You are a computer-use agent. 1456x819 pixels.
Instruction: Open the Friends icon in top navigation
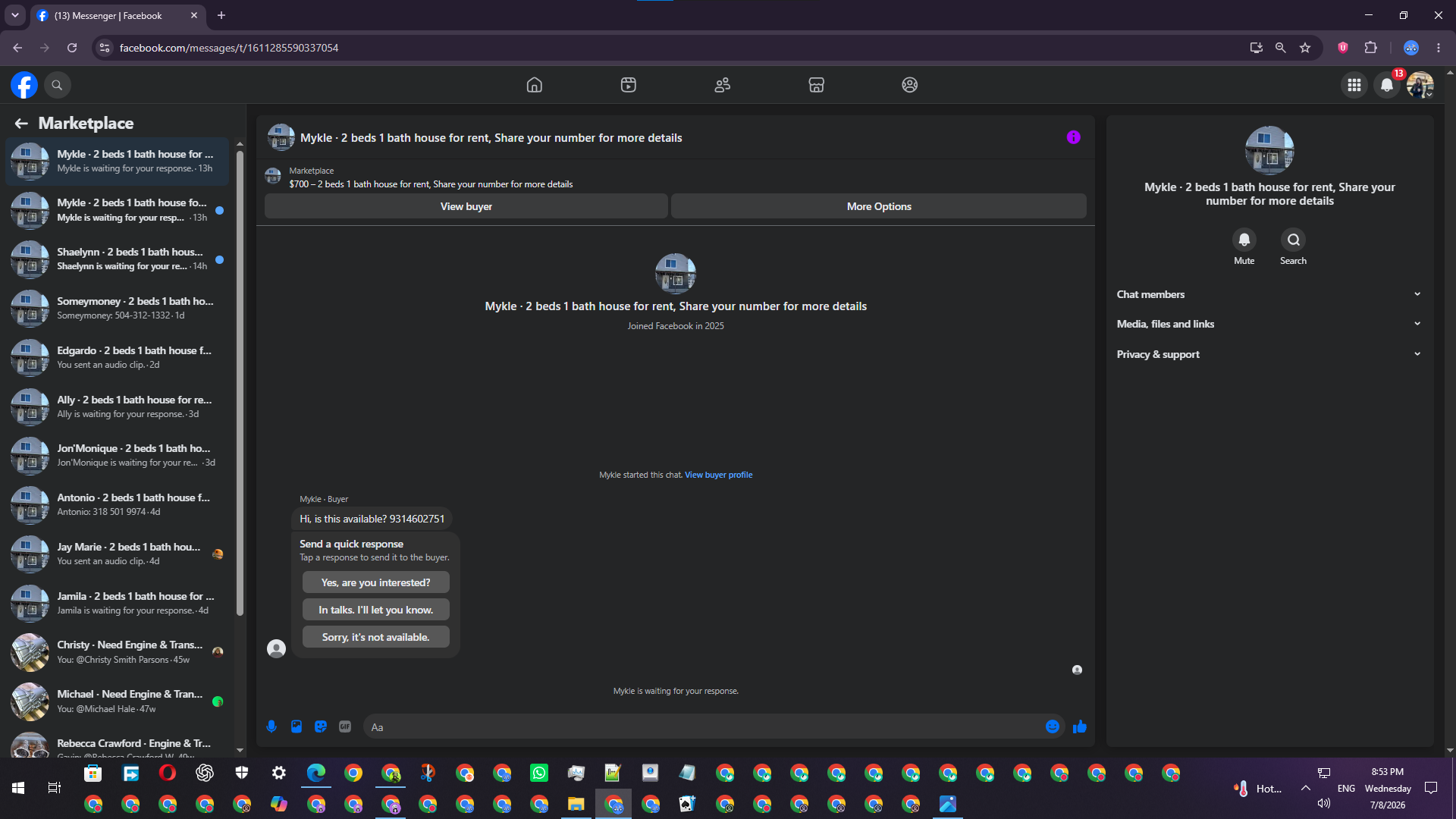pos(723,85)
